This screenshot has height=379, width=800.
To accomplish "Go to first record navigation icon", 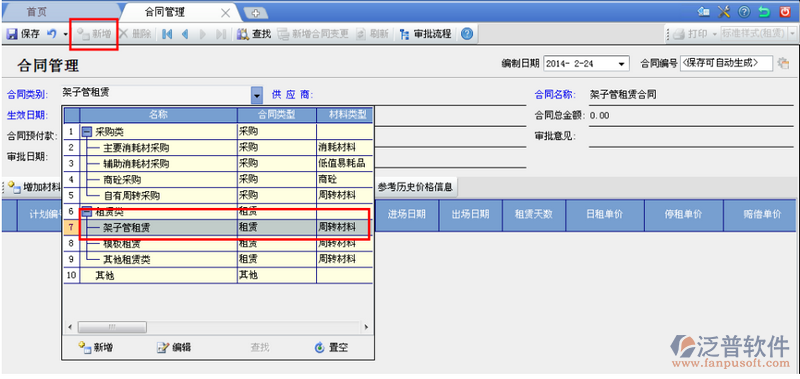I will 167,34.
